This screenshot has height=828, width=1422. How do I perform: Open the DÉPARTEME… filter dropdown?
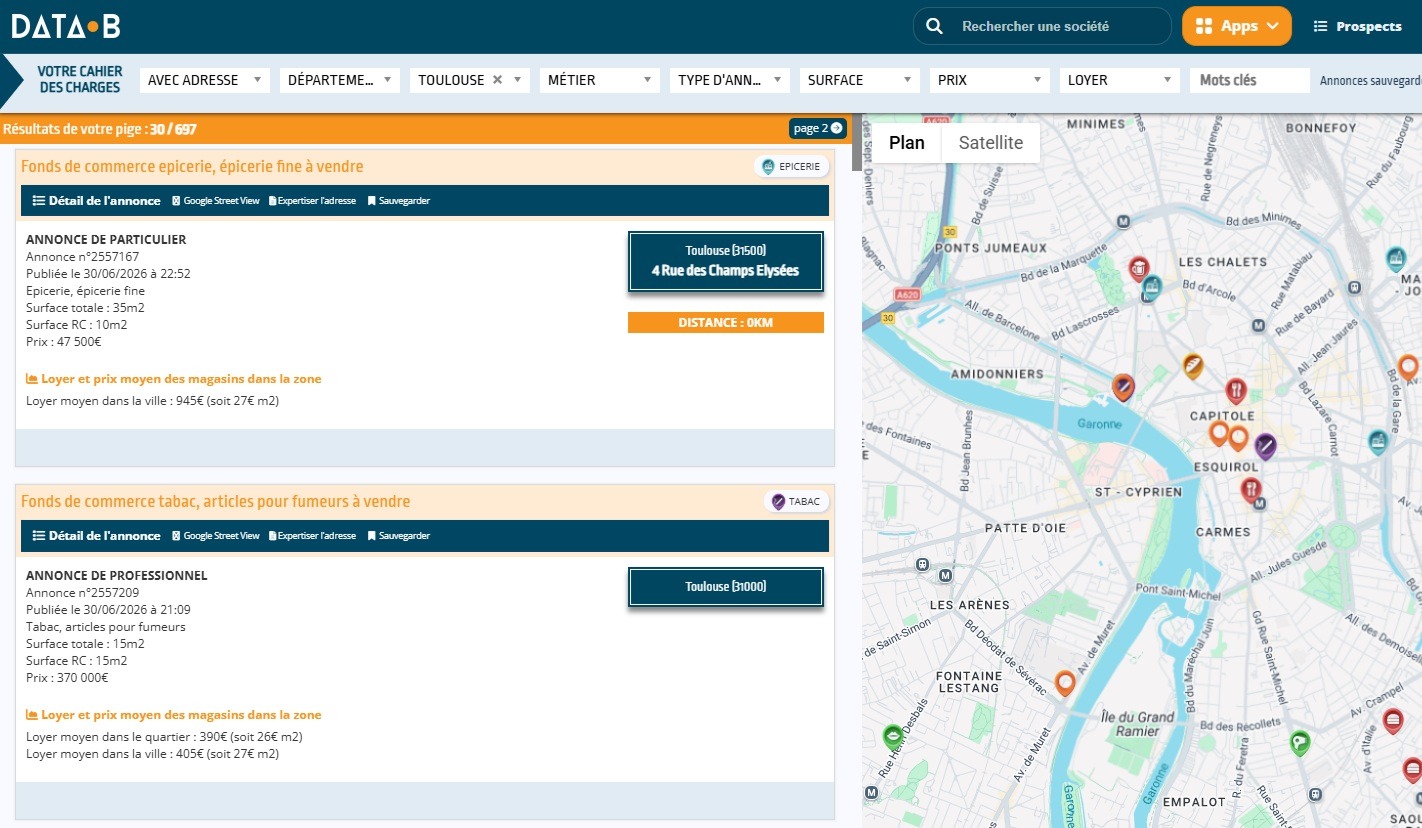tap(340, 80)
